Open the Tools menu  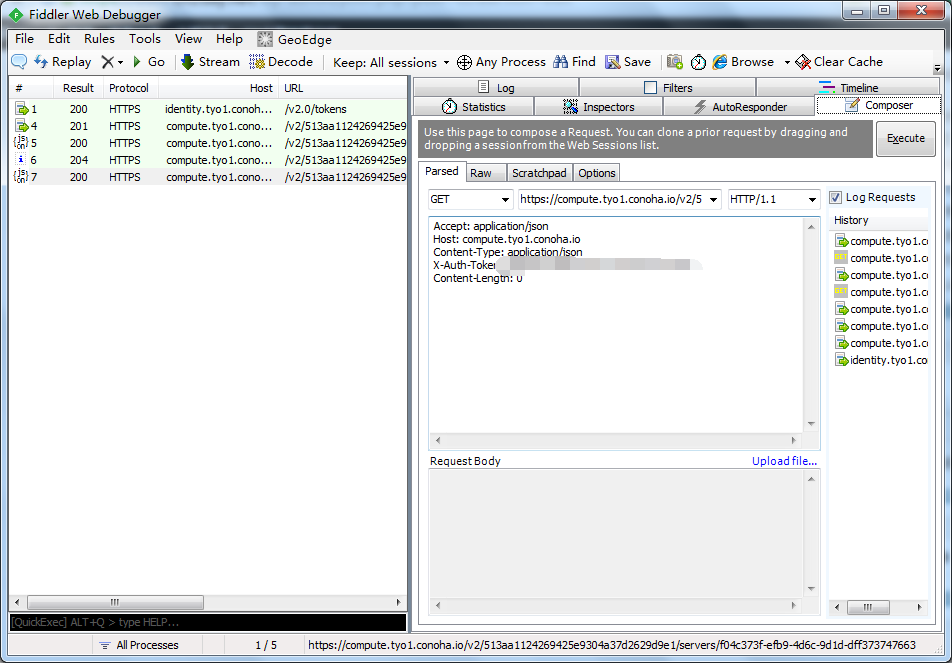(x=144, y=39)
